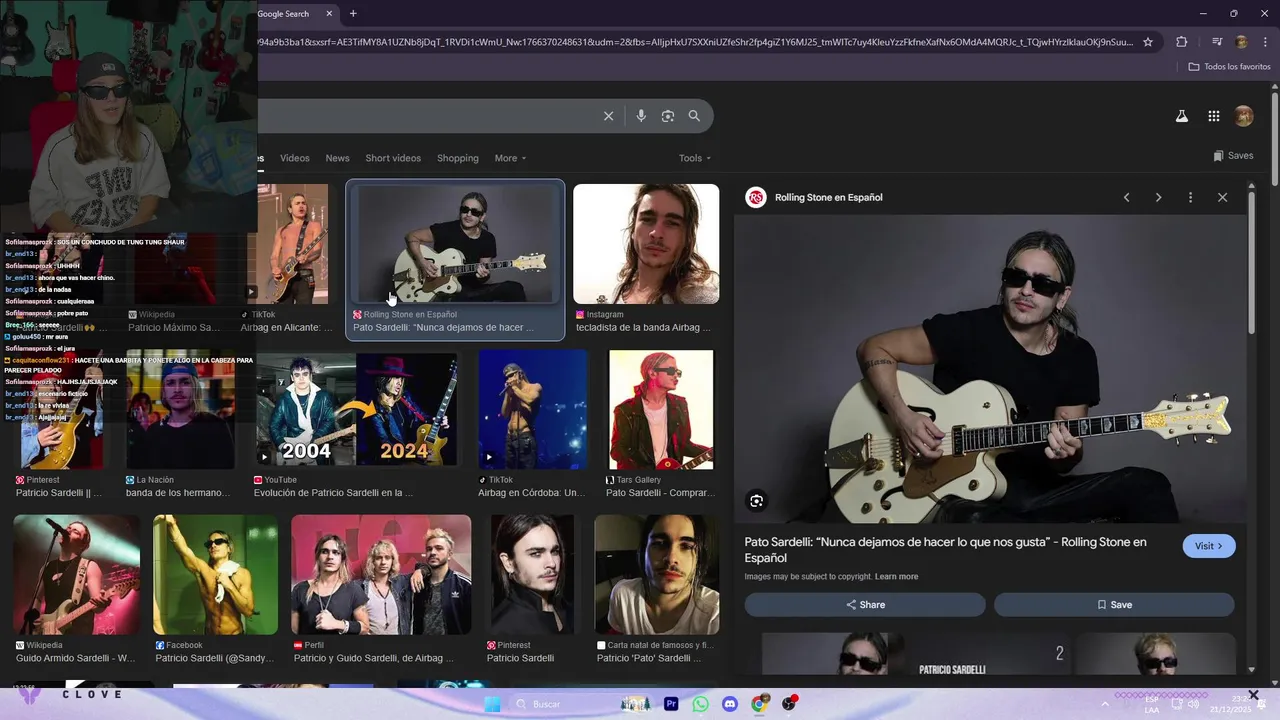
Task: Open Google Lens image search icon
Action: click(668, 116)
